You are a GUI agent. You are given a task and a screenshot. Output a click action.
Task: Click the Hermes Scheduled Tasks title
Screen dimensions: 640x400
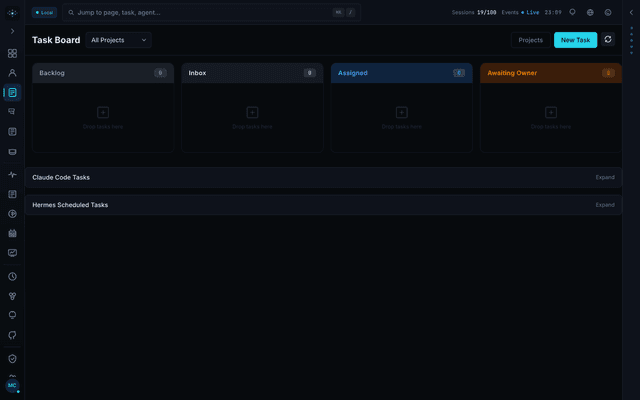(70, 205)
